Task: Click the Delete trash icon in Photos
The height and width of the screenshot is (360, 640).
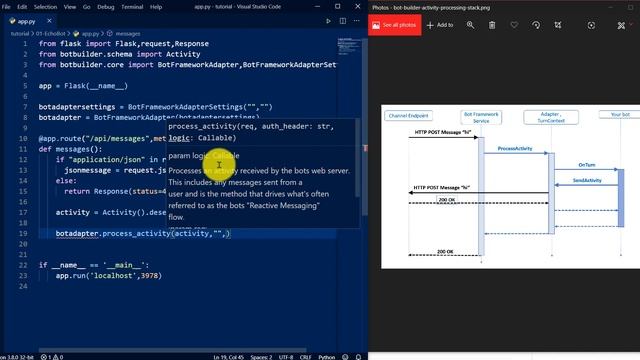Action: click(492, 25)
